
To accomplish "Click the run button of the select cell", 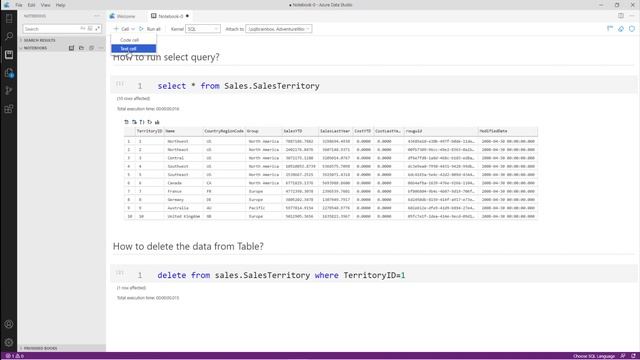I will pos(120,84).
